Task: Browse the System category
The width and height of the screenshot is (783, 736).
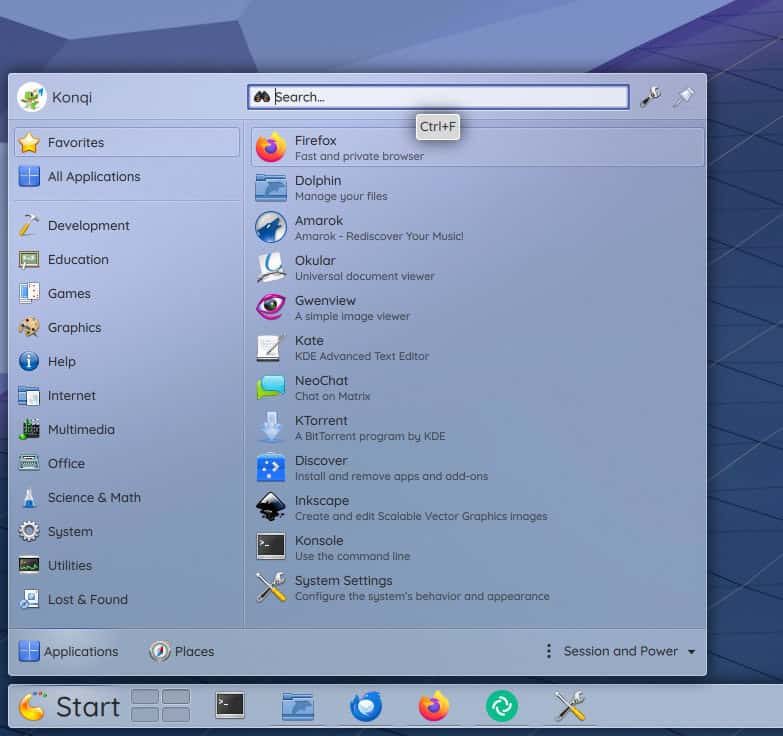Action: [x=127, y=531]
